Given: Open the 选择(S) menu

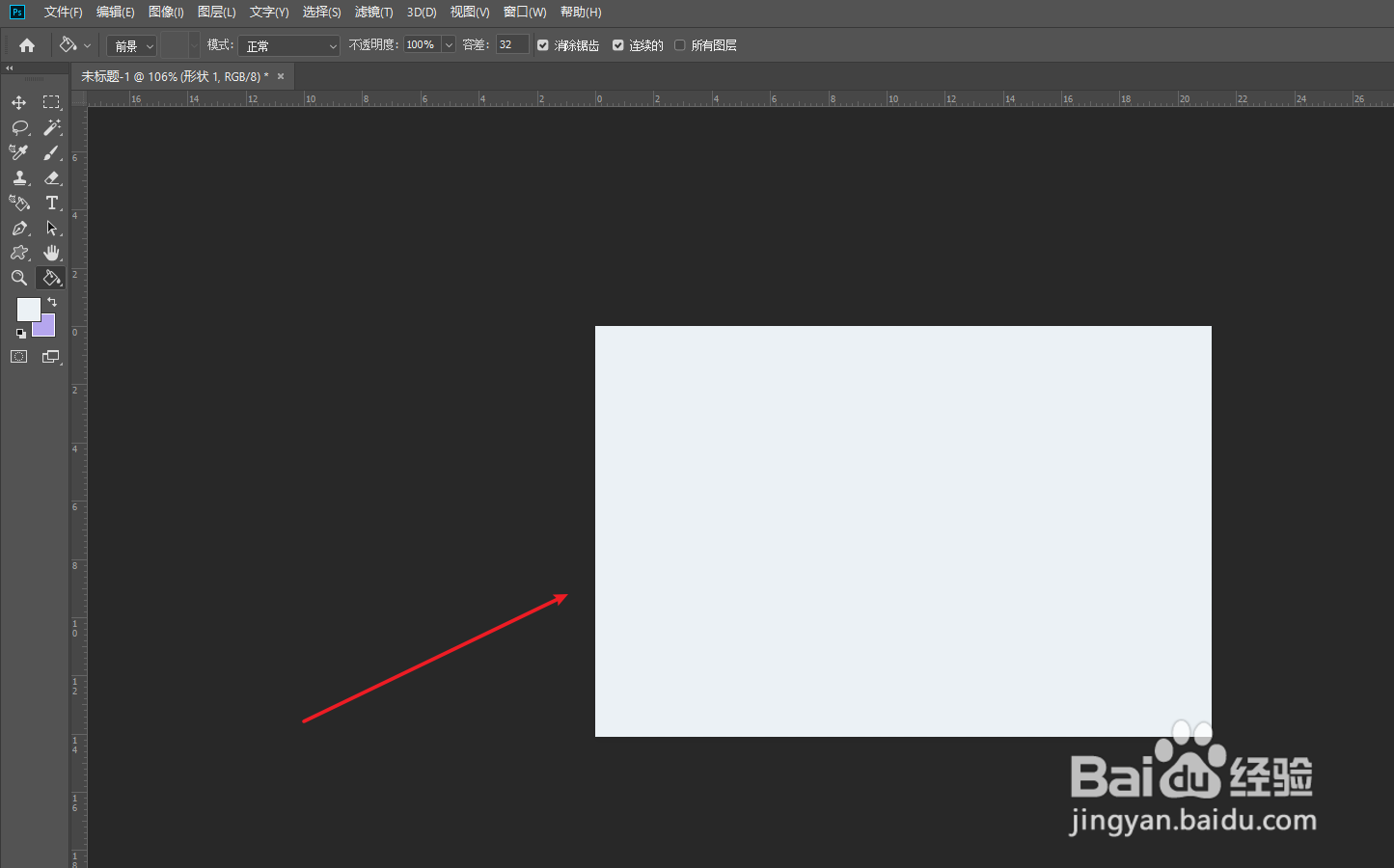Looking at the screenshot, I should (x=322, y=12).
